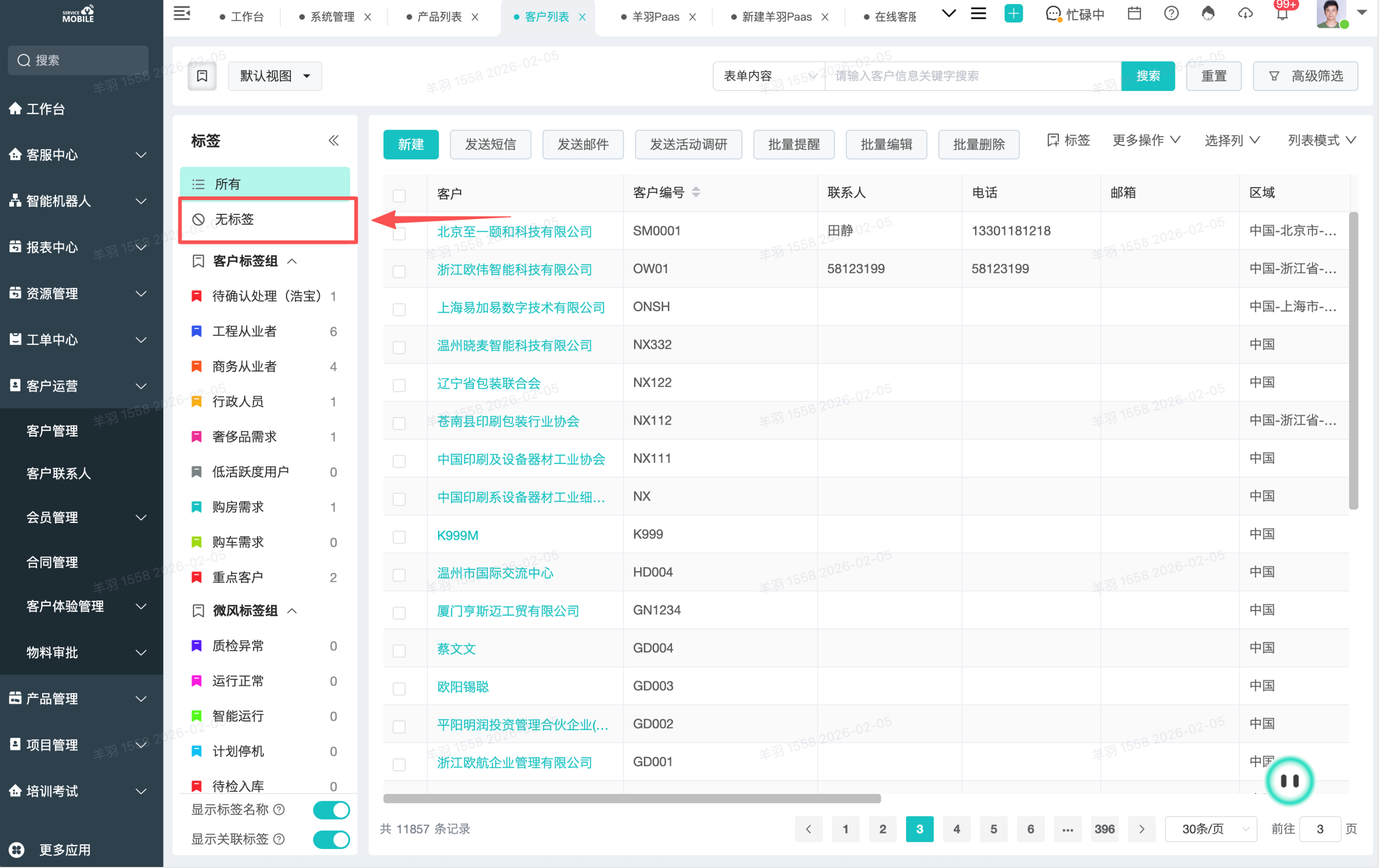Click the 新建 button
The image size is (1379, 868).
411,144
